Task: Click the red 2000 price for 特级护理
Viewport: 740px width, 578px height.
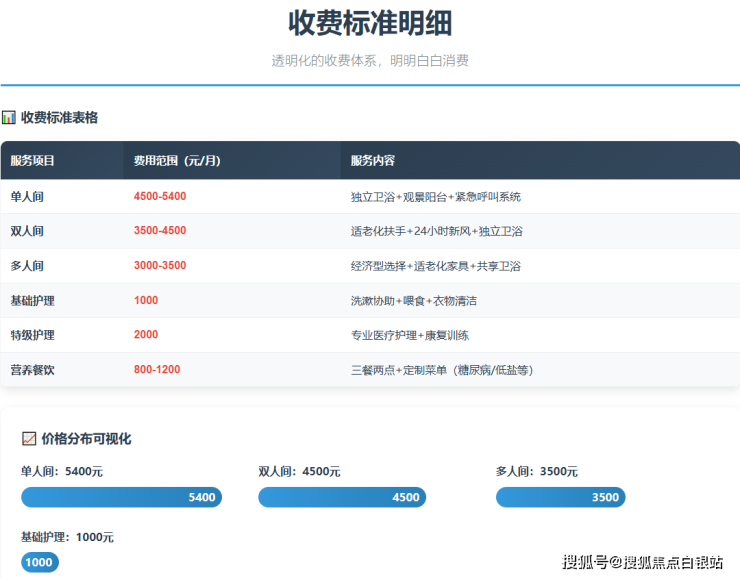Action: pyautogui.click(x=146, y=335)
